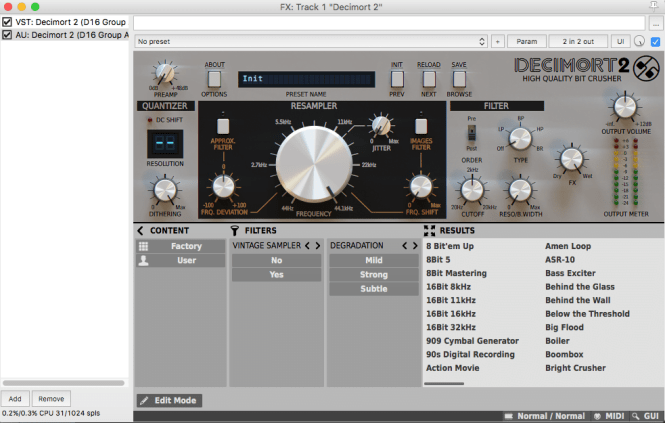Click the pin icon in title bar

(x=654, y=6)
